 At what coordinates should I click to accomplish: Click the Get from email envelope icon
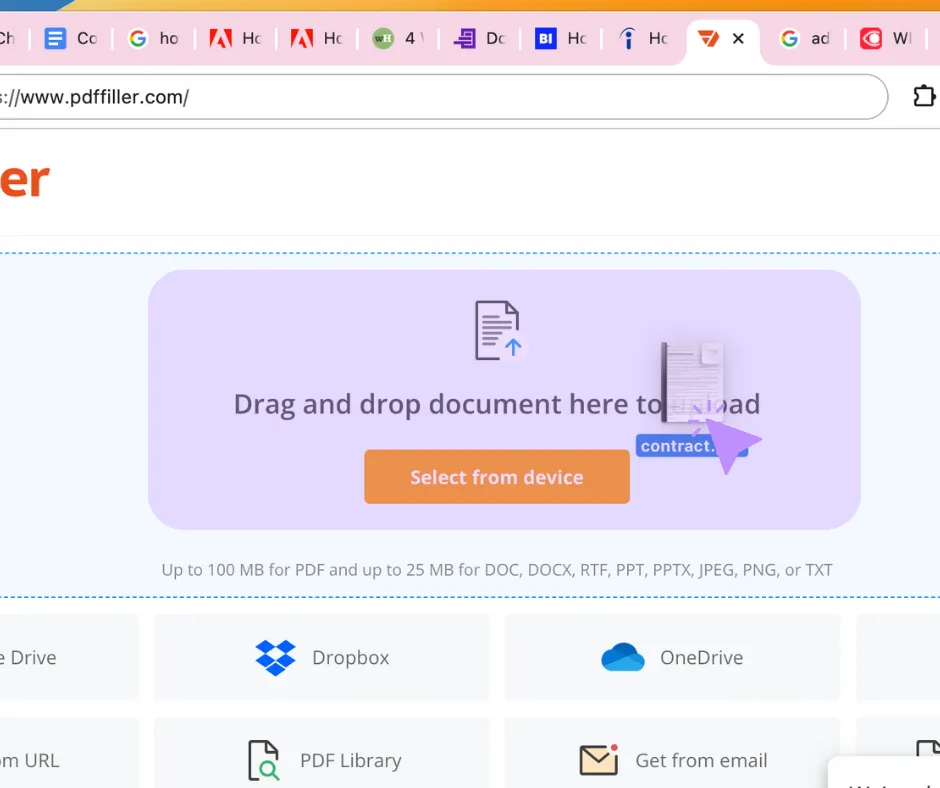click(x=599, y=760)
